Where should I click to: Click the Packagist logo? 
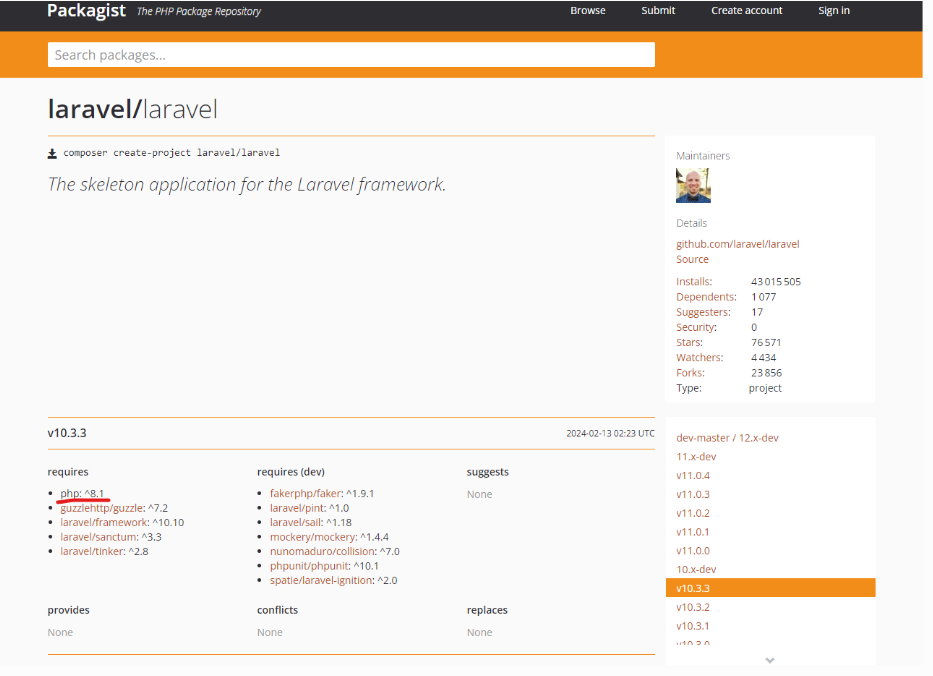point(86,11)
